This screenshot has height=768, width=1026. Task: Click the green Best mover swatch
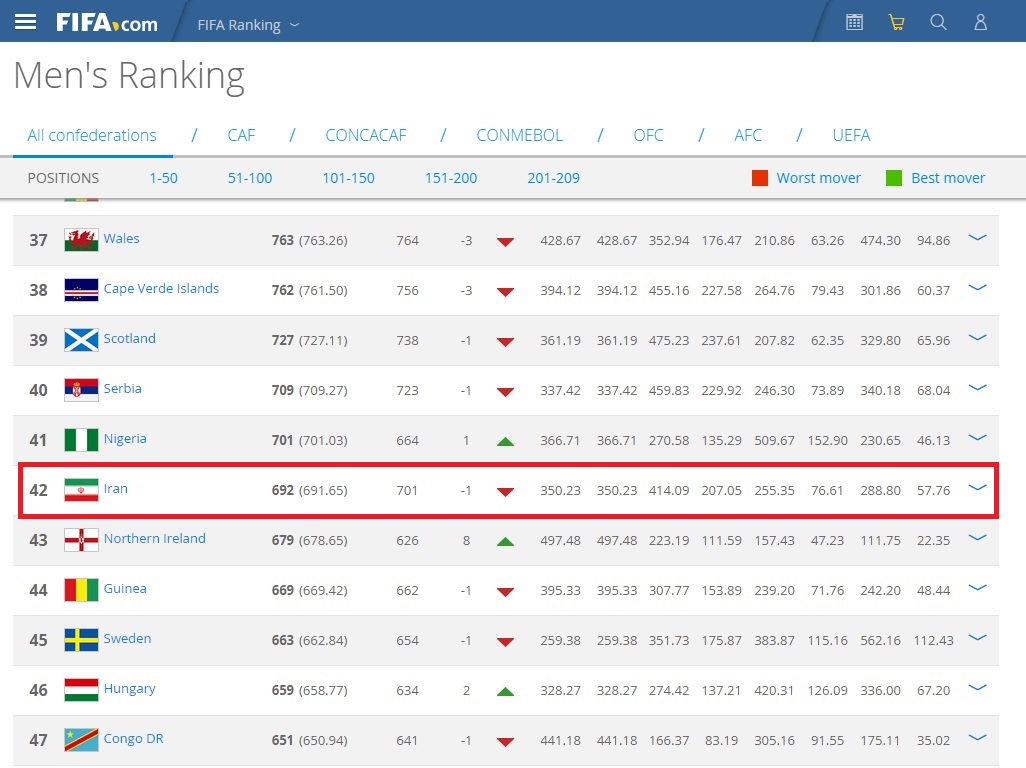894,178
